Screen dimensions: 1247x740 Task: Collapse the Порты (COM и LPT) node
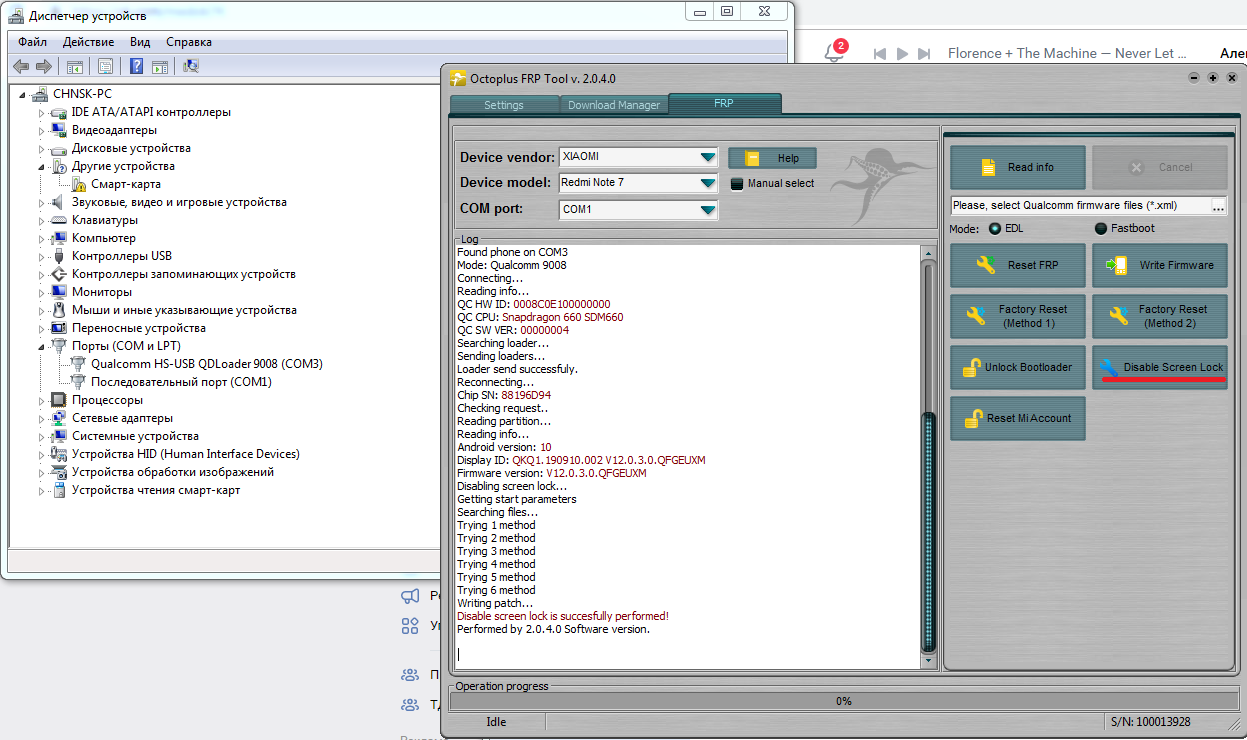pos(42,347)
